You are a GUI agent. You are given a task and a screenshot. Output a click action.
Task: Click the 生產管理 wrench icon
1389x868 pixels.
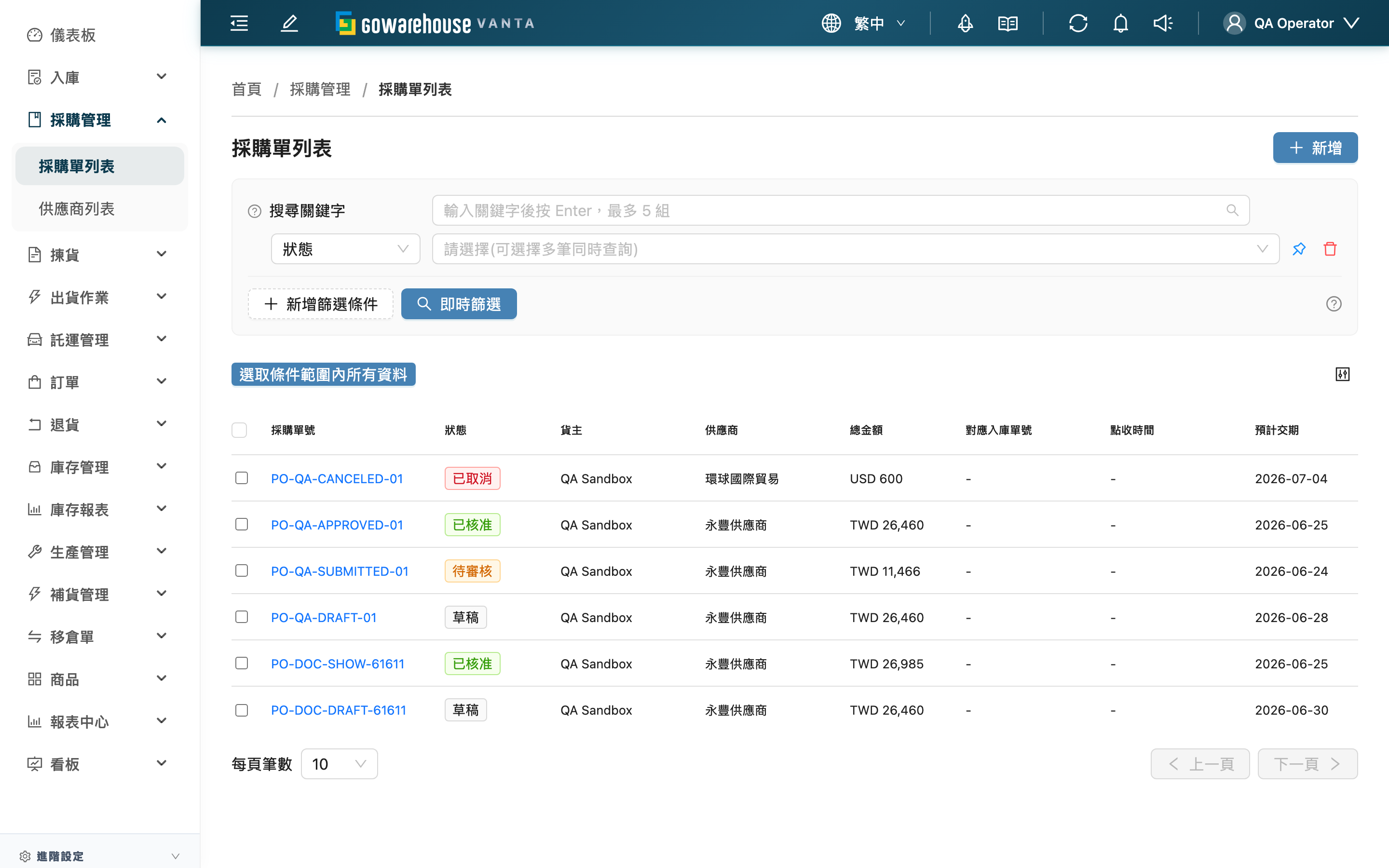click(x=34, y=552)
